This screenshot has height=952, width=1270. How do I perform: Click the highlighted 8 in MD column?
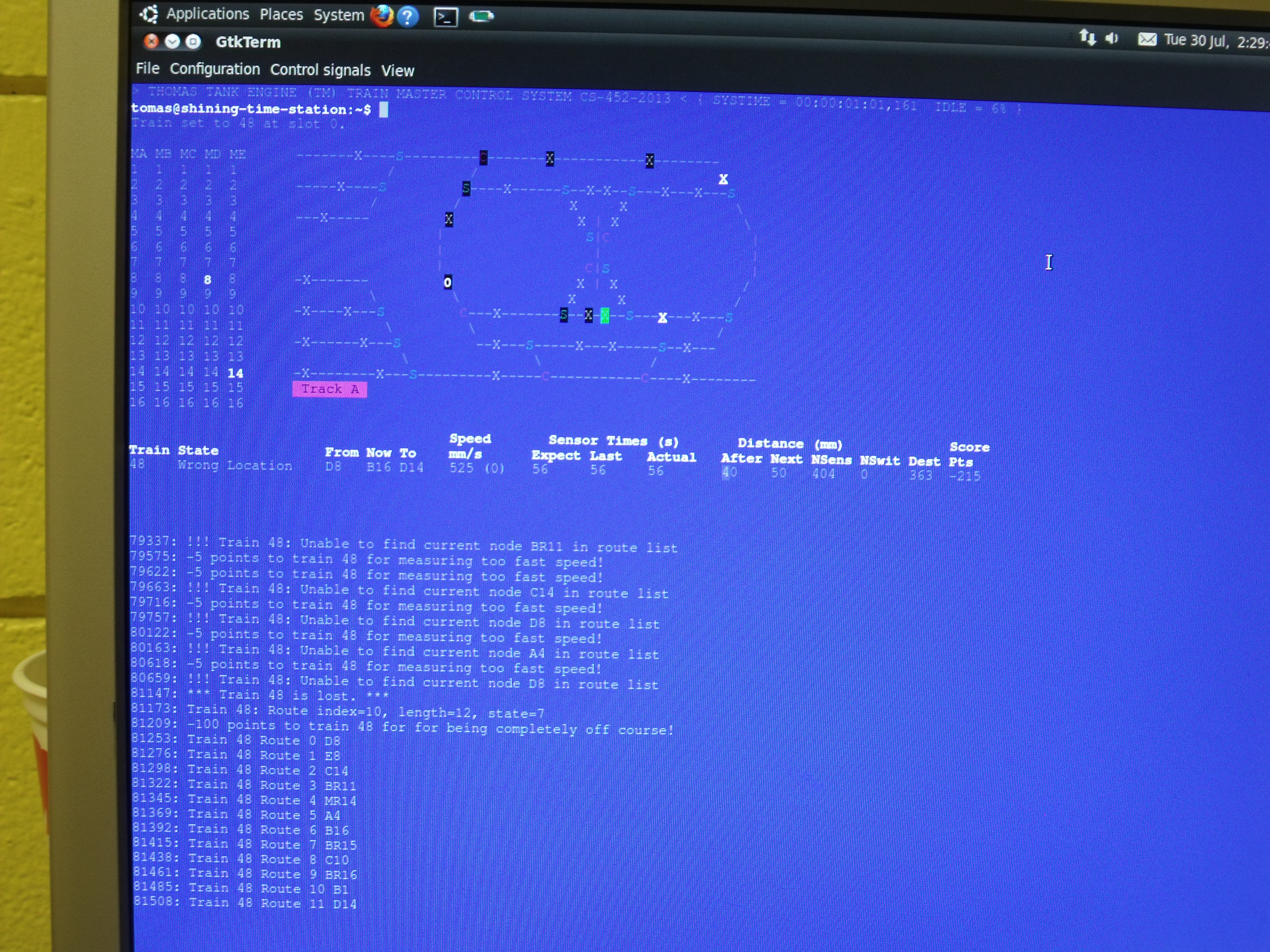coord(207,280)
